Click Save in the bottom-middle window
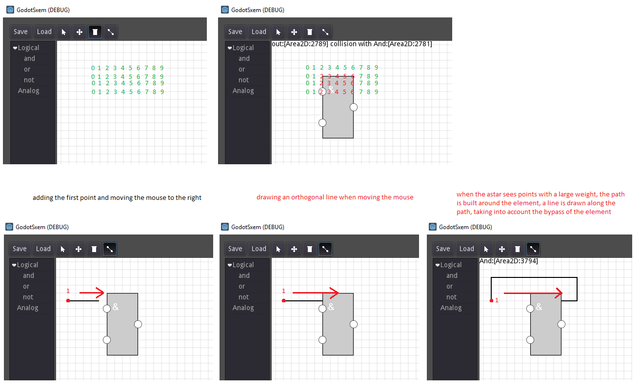Screen dimensions: 640x389 tap(235, 249)
